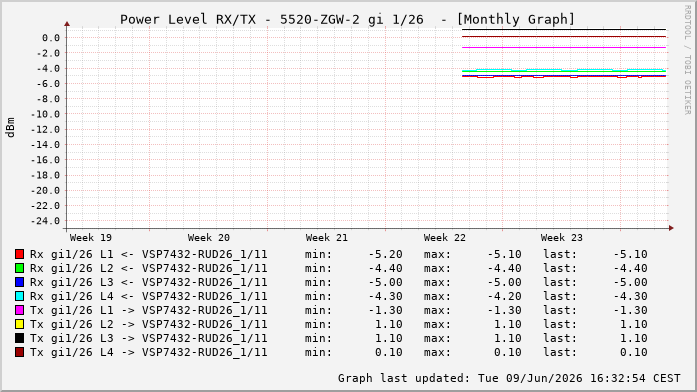
Task: Click the Tx L4 last value 0.10
Action: (634, 352)
